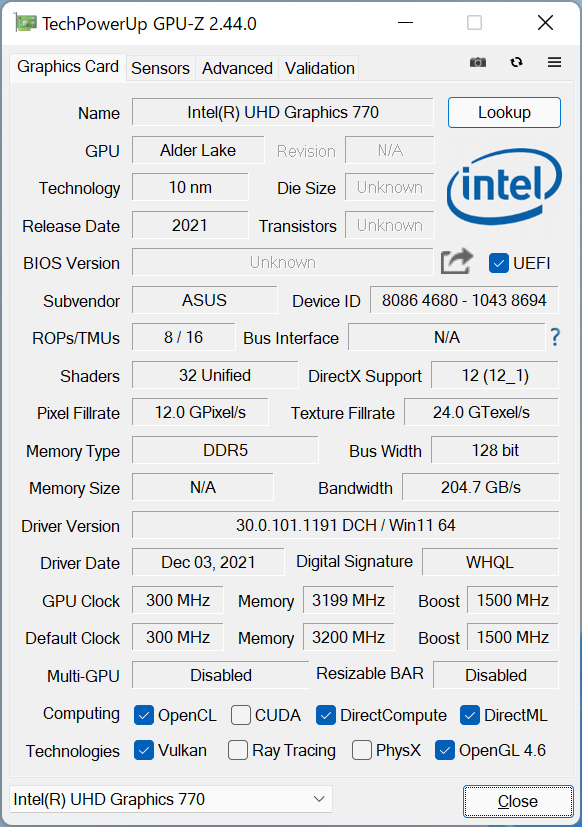Click the Driver Version text field
The image size is (582, 827).
click(346, 525)
